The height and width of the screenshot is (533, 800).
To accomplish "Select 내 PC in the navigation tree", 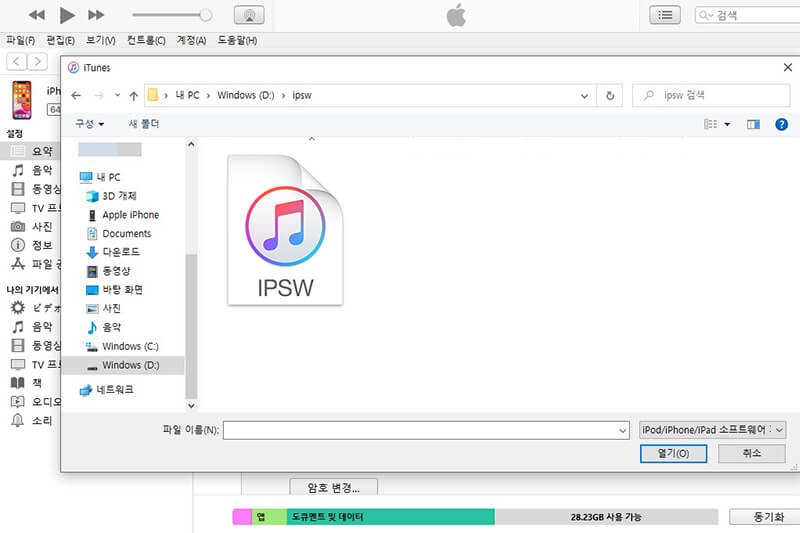I will coord(100,177).
